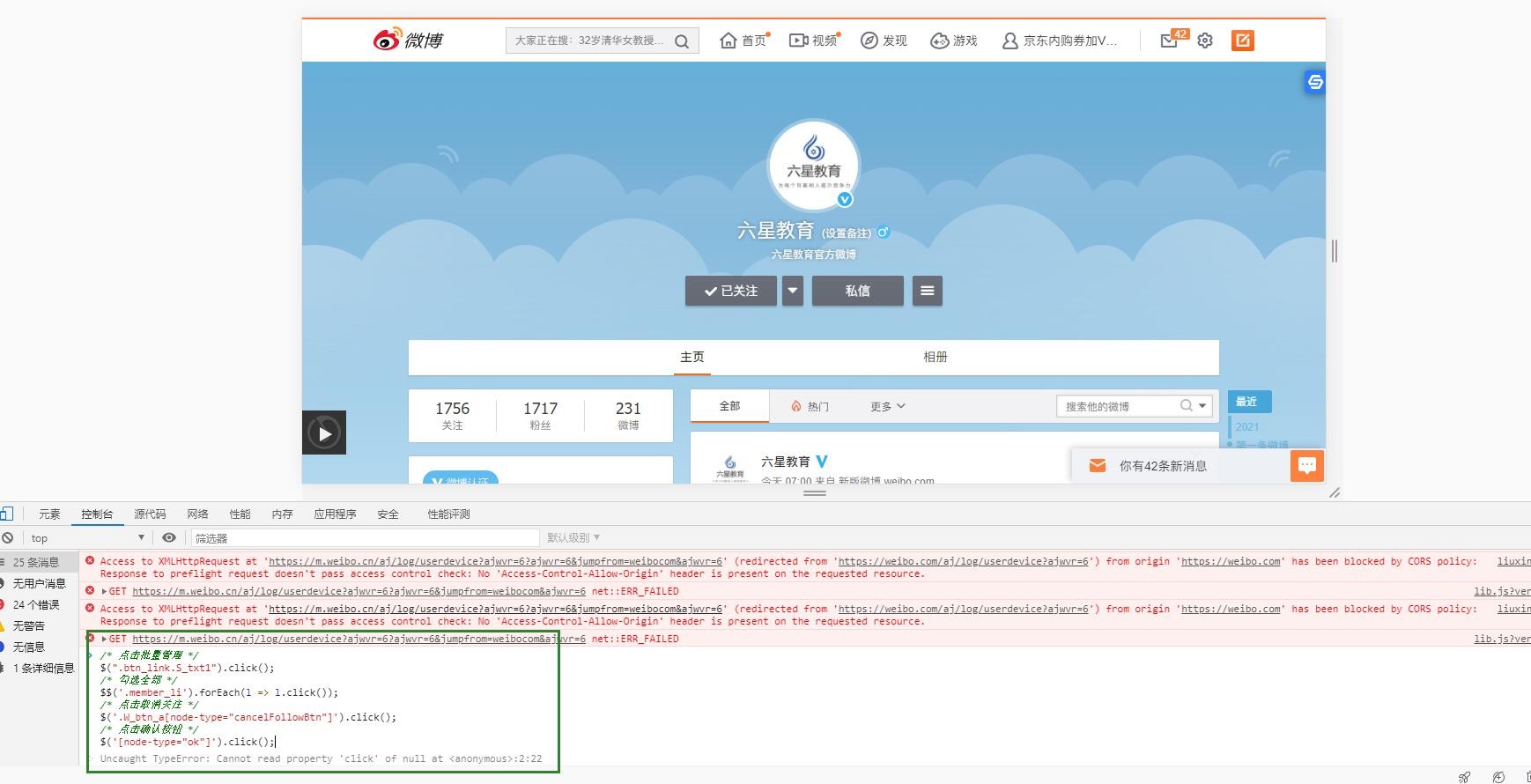Select 无信息 in console sidebar
This screenshot has width=1531, height=784.
39,647
